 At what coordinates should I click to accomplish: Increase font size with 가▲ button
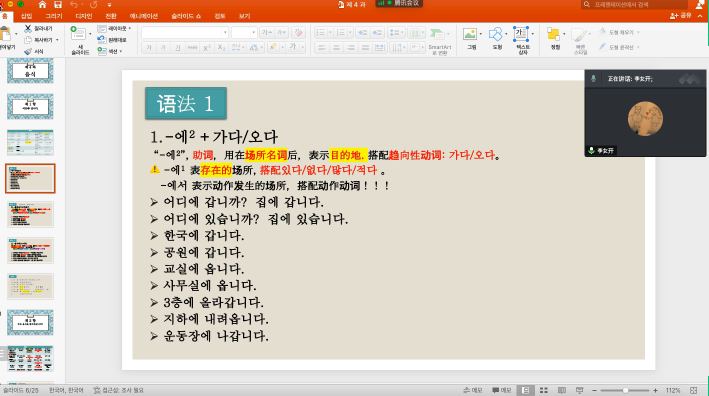pyautogui.click(x=267, y=33)
